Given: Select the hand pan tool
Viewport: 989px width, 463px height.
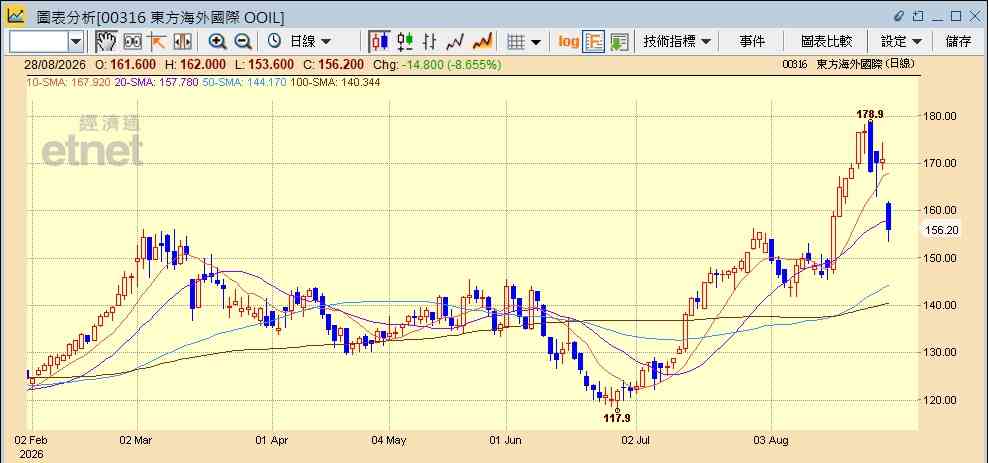Looking at the screenshot, I should tap(106, 42).
